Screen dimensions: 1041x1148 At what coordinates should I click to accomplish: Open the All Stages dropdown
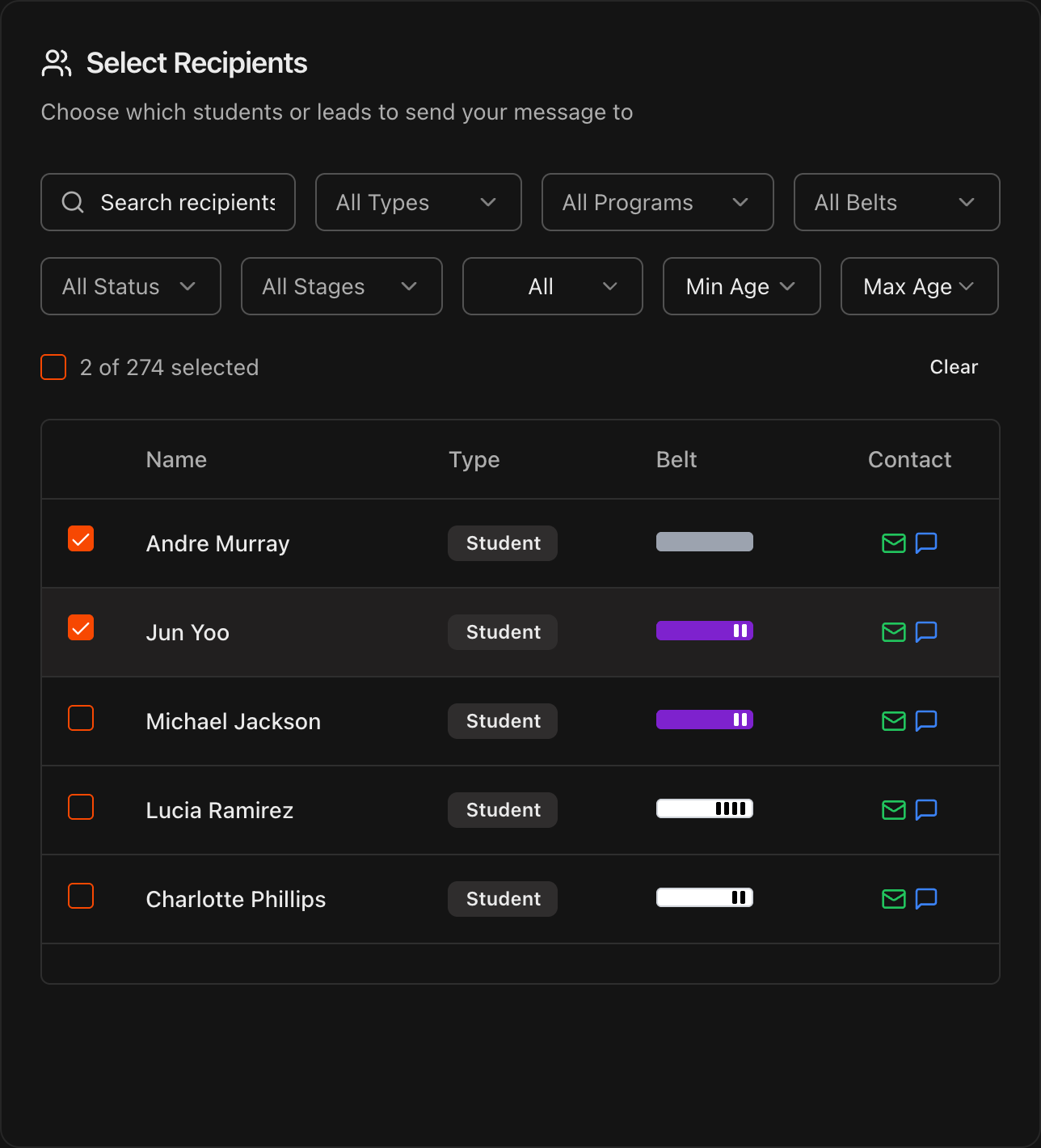coord(342,286)
